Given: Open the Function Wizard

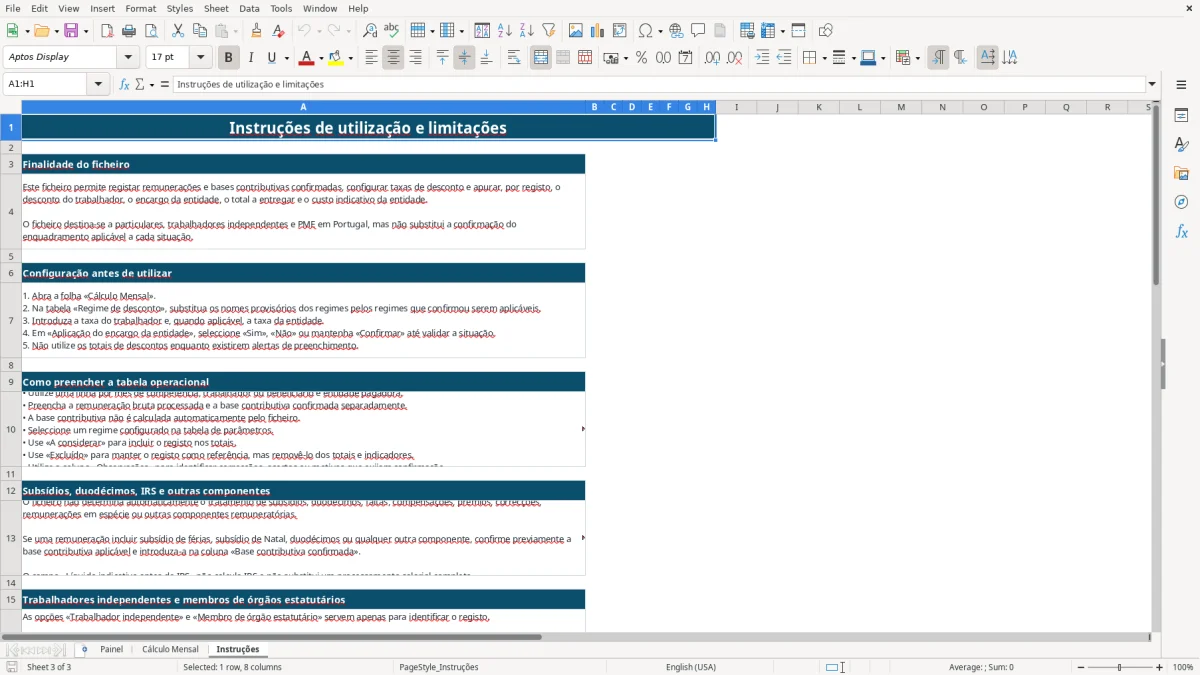Looking at the screenshot, I should (125, 84).
